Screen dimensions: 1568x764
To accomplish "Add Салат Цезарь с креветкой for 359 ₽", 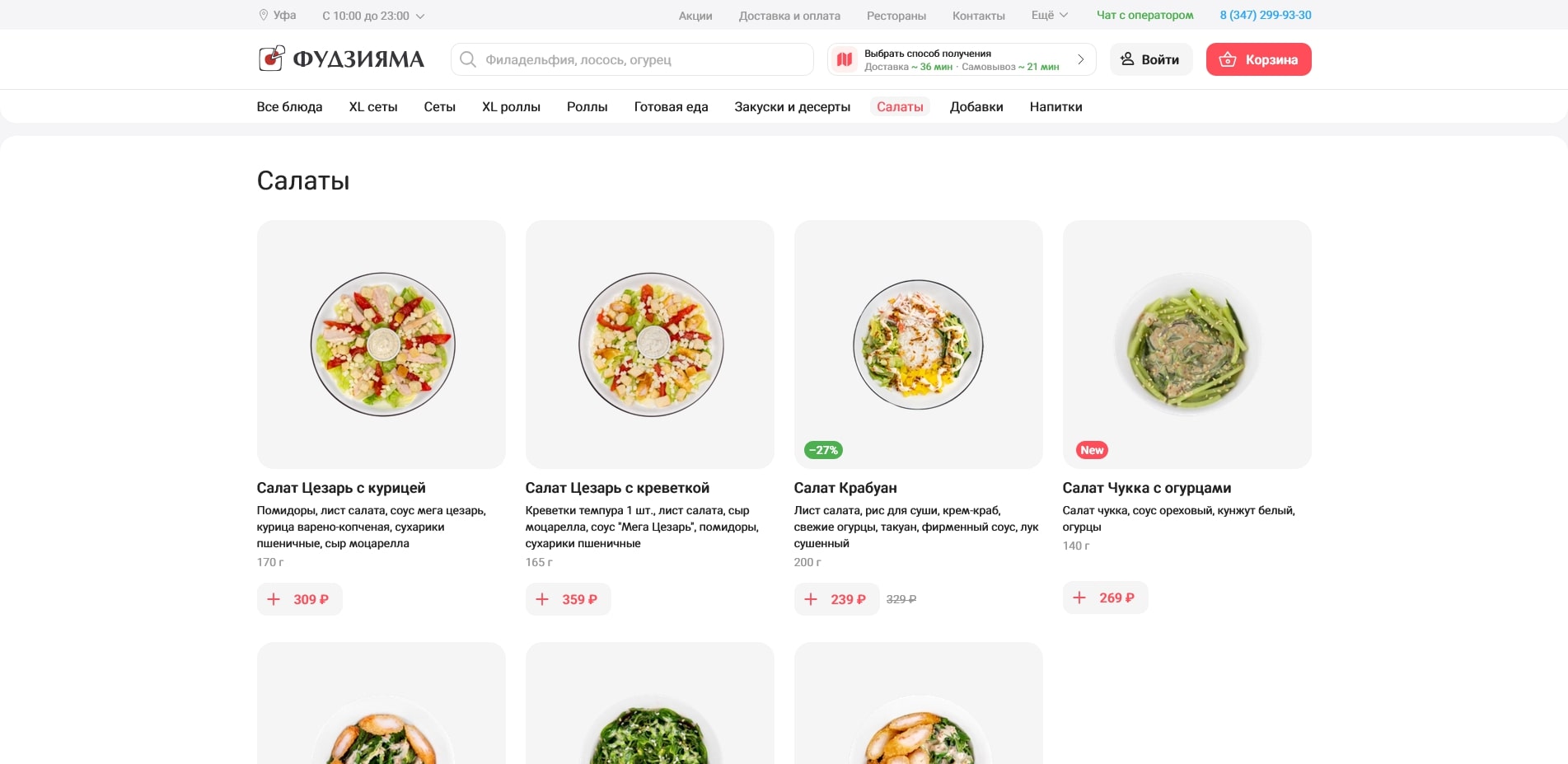I will pos(568,599).
